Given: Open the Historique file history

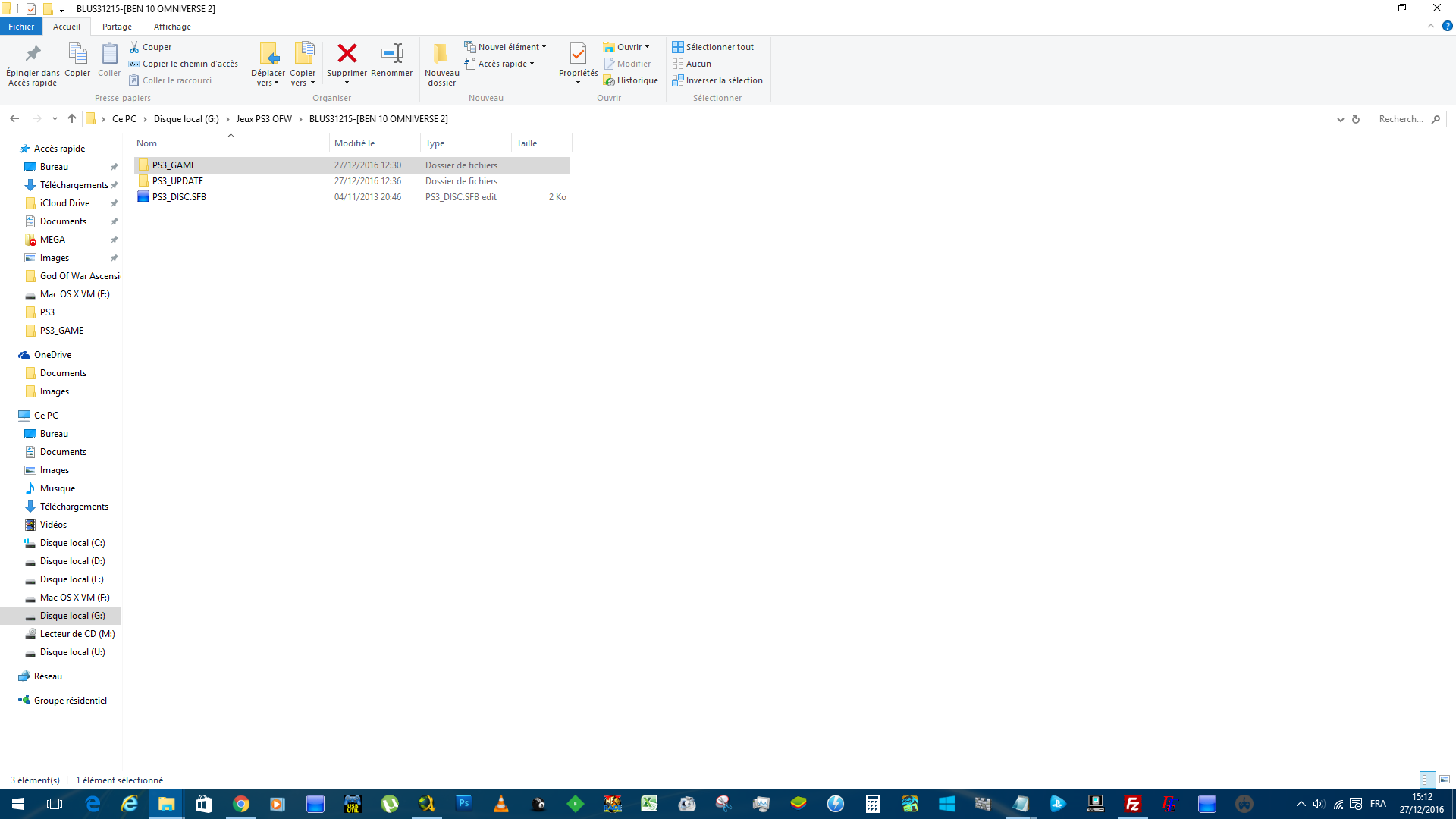Looking at the screenshot, I should click(631, 80).
